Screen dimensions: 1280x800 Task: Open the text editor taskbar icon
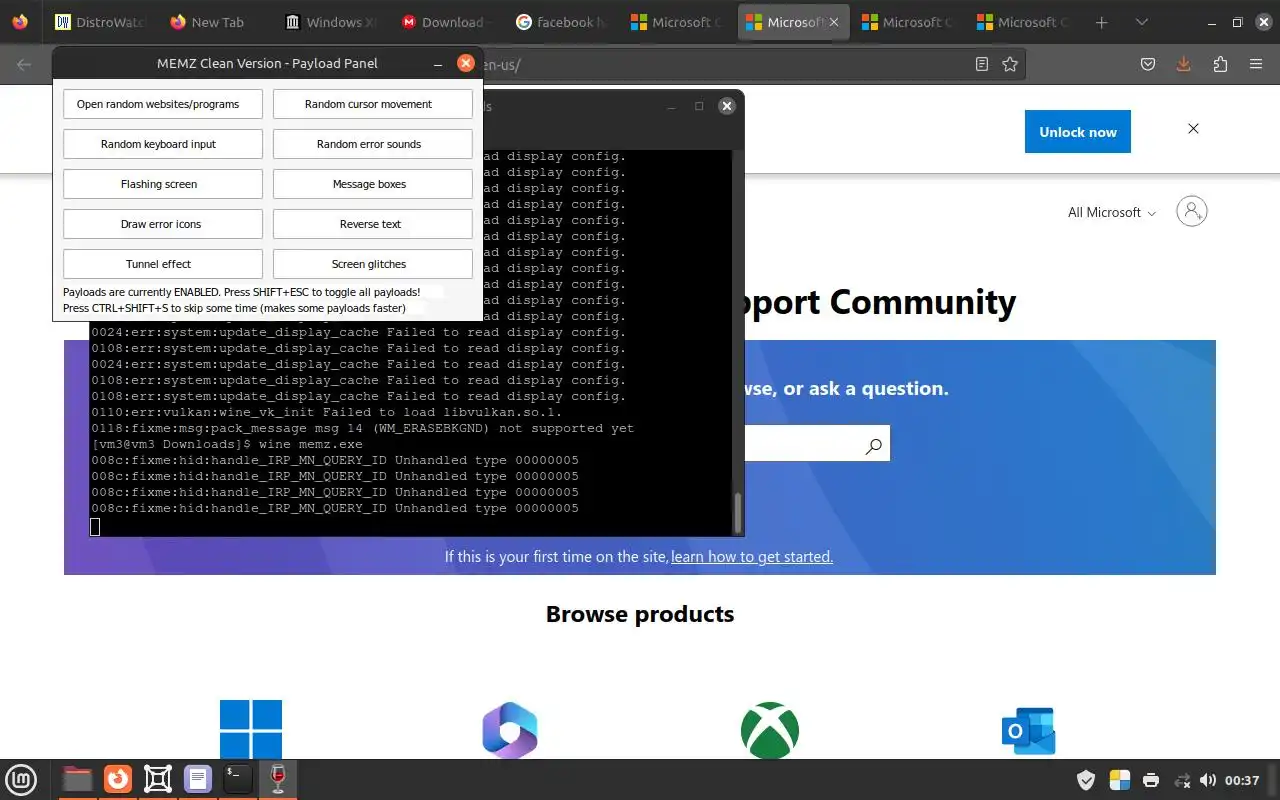click(x=198, y=779)
